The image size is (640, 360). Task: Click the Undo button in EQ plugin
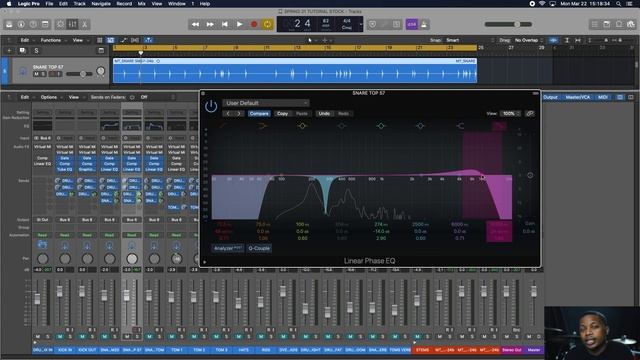pos(324,113)
